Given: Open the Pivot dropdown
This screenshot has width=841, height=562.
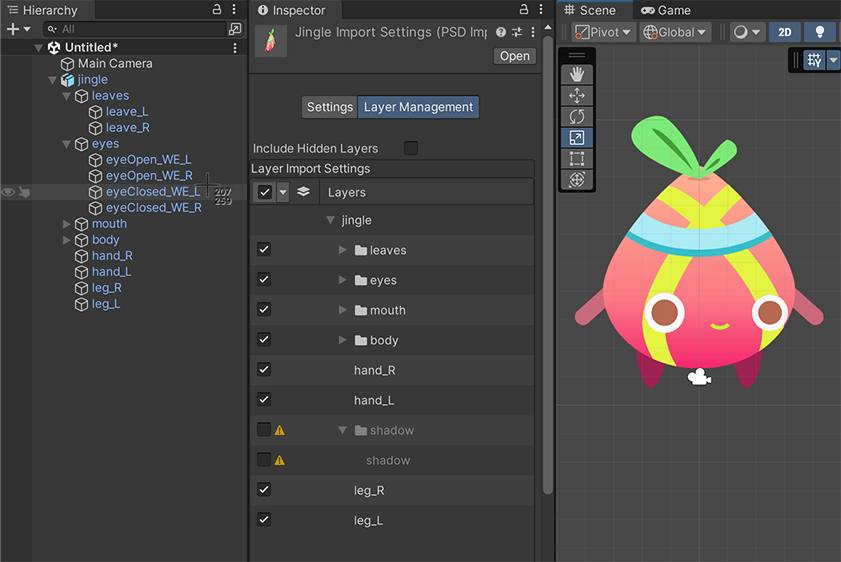Looking at the screenshot, I should pyautogui.click(x=603, y=32).
